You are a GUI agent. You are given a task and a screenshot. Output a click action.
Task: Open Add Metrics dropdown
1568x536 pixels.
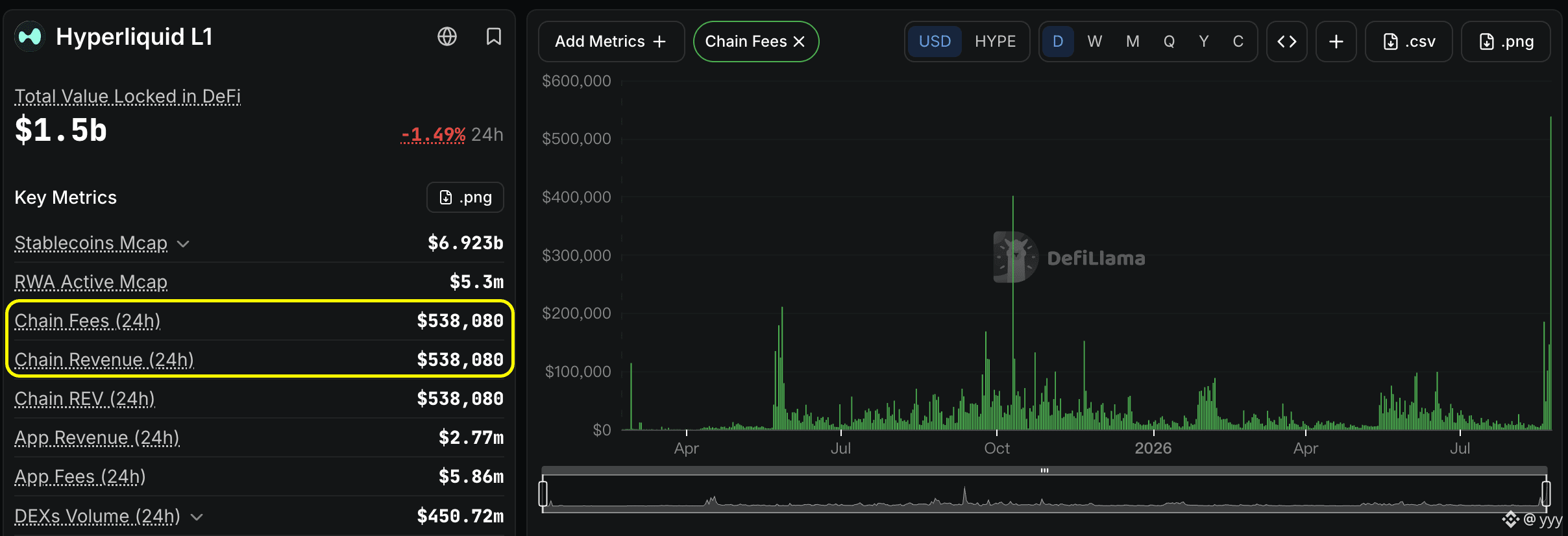point(611,42)
